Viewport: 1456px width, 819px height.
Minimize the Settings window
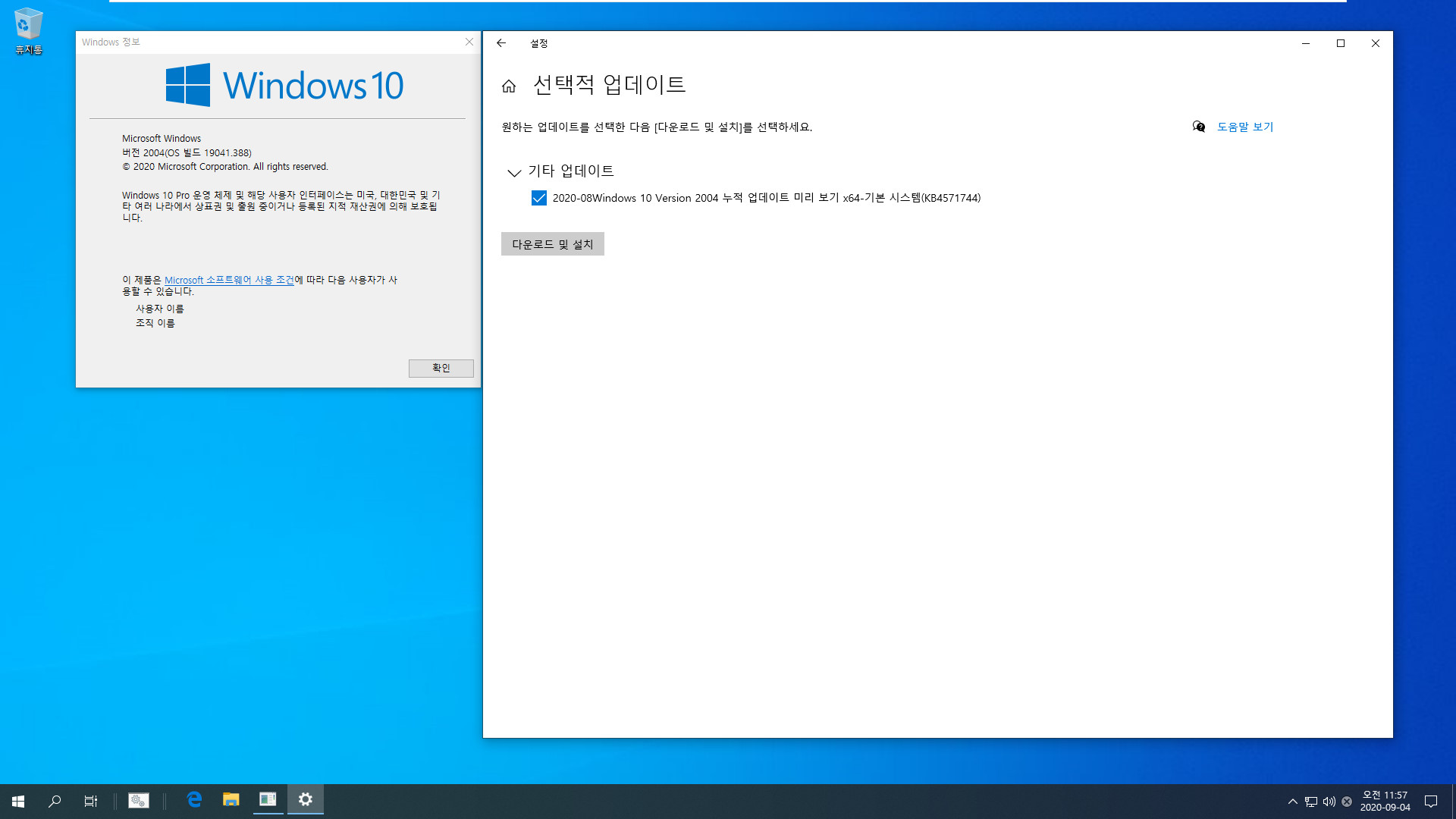tap(1306, 43)
